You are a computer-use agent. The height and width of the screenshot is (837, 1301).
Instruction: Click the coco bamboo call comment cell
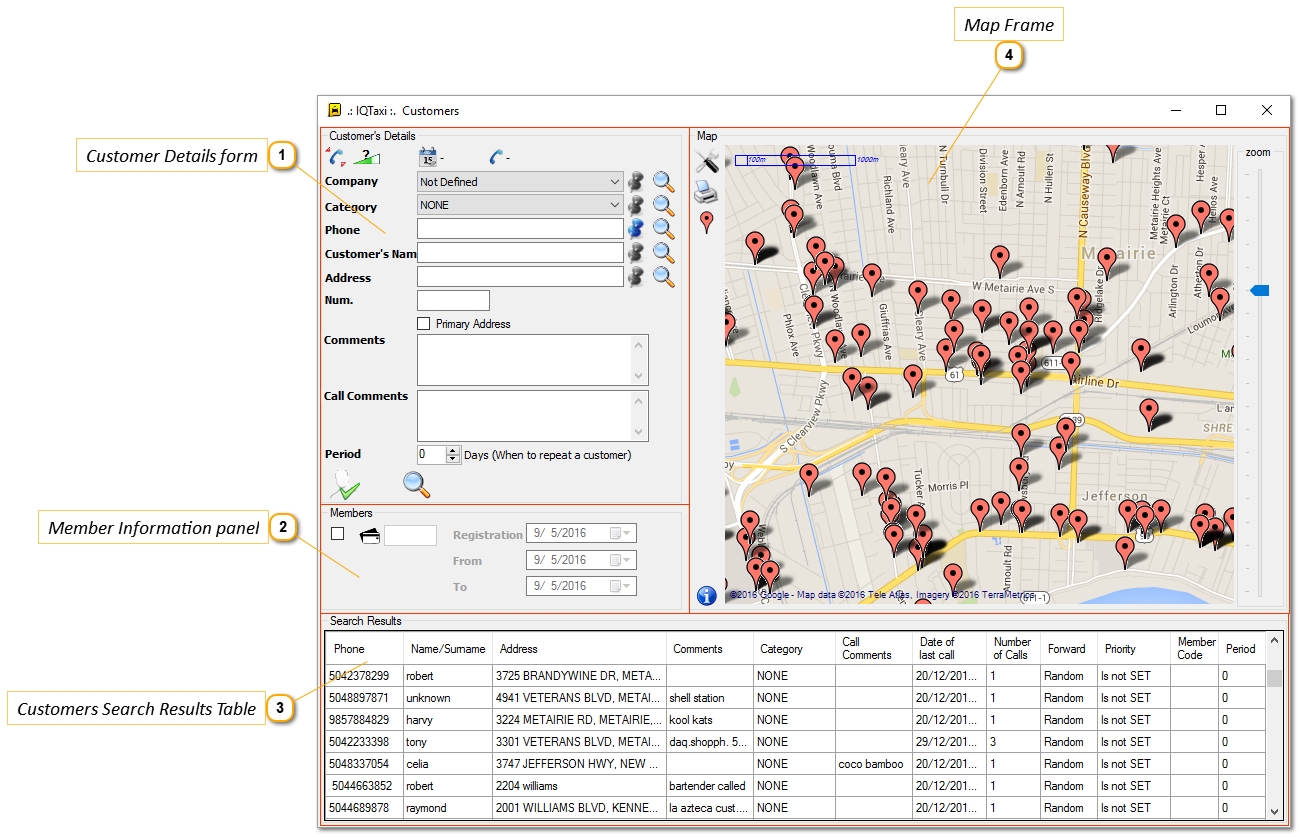(x=874, y=764)
